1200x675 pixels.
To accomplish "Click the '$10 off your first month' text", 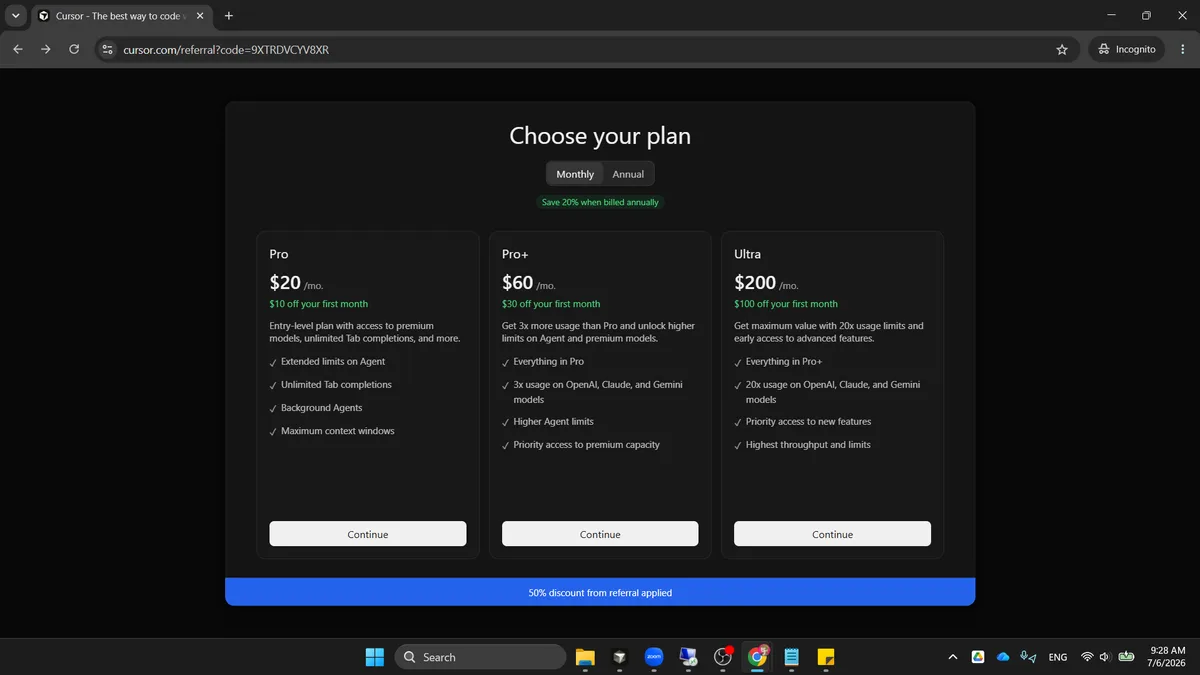I will [x=319, y=304].
